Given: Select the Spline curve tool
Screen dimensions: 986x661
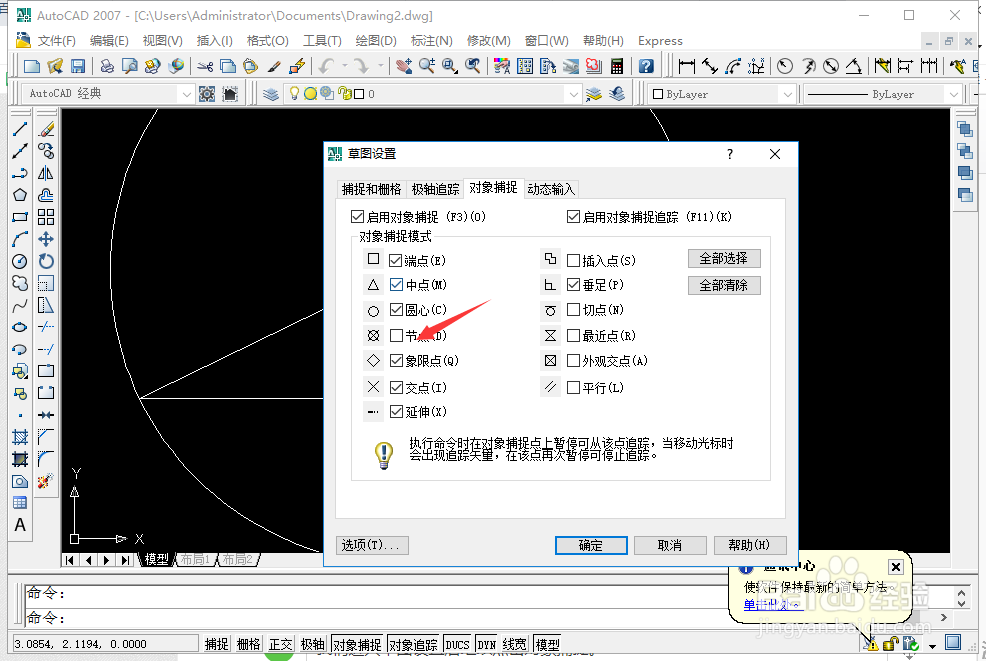Looking at the screenshot, I should [x=20, y=306].
